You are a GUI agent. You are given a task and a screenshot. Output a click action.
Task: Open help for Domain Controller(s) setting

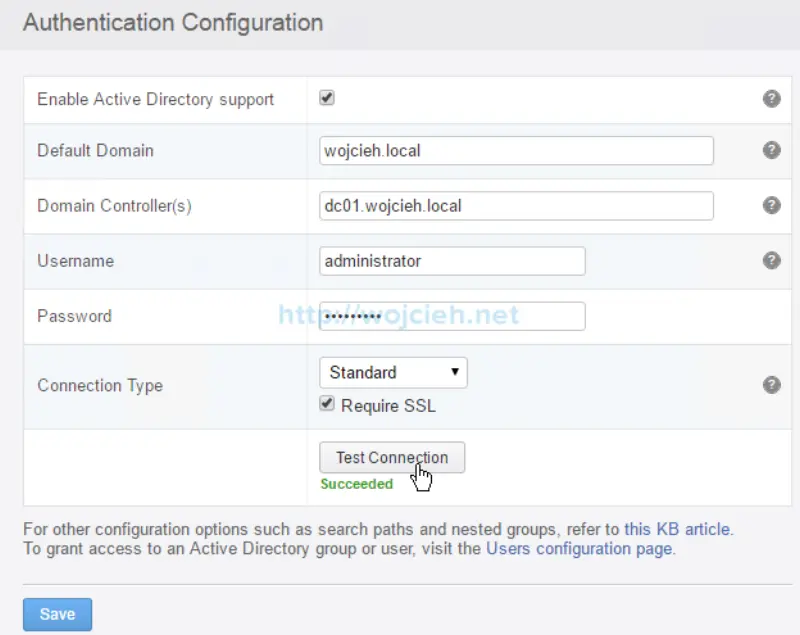[771, 205]
